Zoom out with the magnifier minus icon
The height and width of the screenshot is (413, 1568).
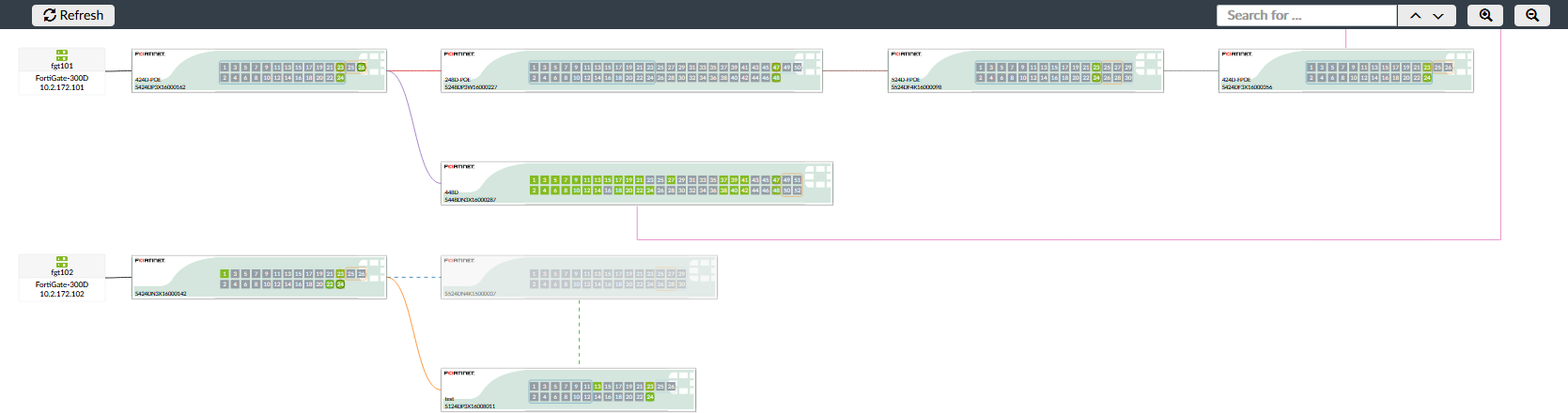tap(1532, 15)
